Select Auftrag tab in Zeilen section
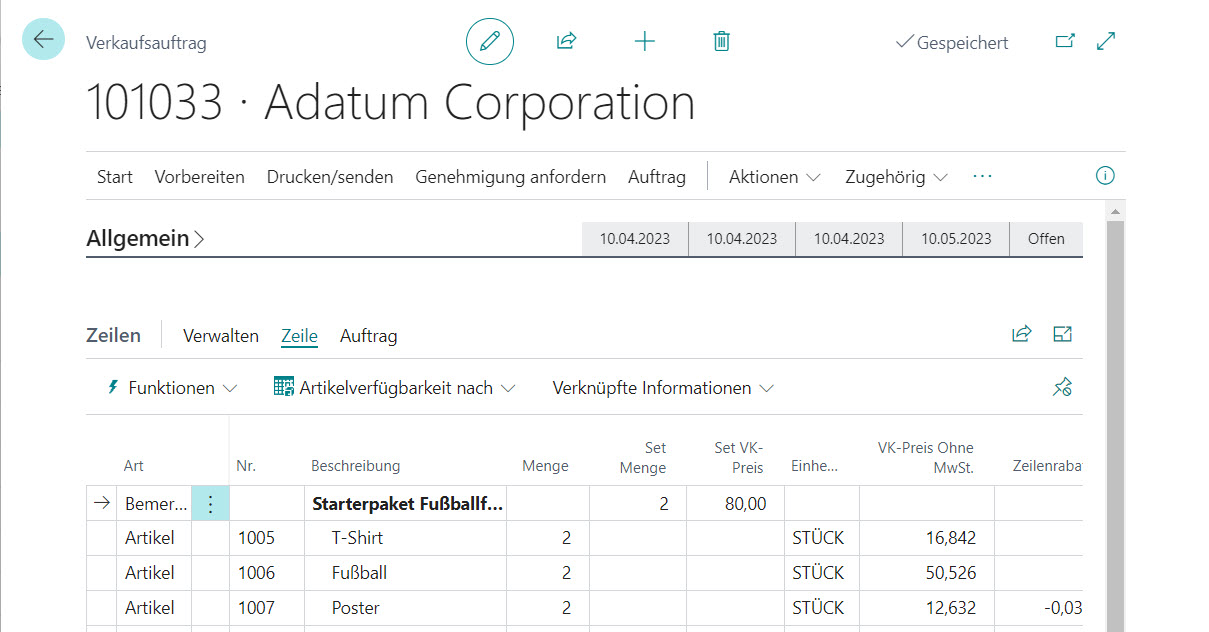 [369, 336]
